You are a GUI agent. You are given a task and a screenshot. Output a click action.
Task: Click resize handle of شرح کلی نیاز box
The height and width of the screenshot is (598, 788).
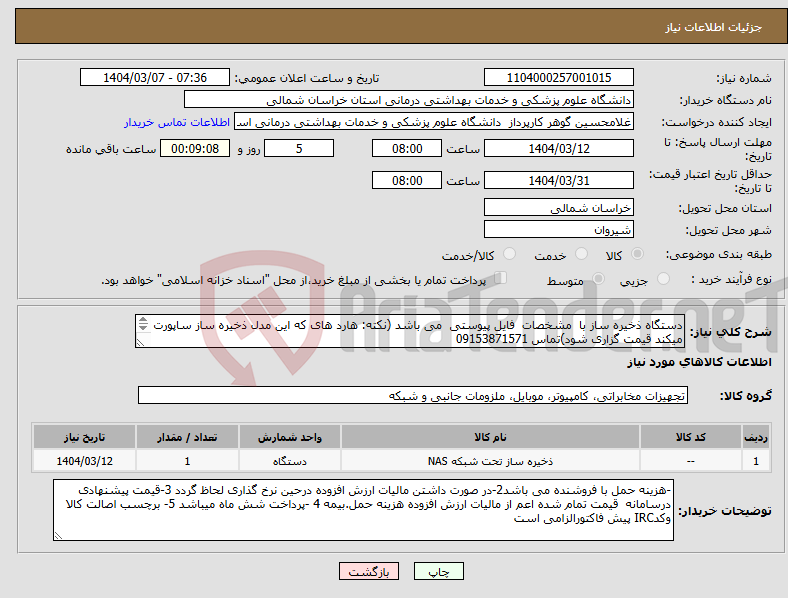[140, 343]
